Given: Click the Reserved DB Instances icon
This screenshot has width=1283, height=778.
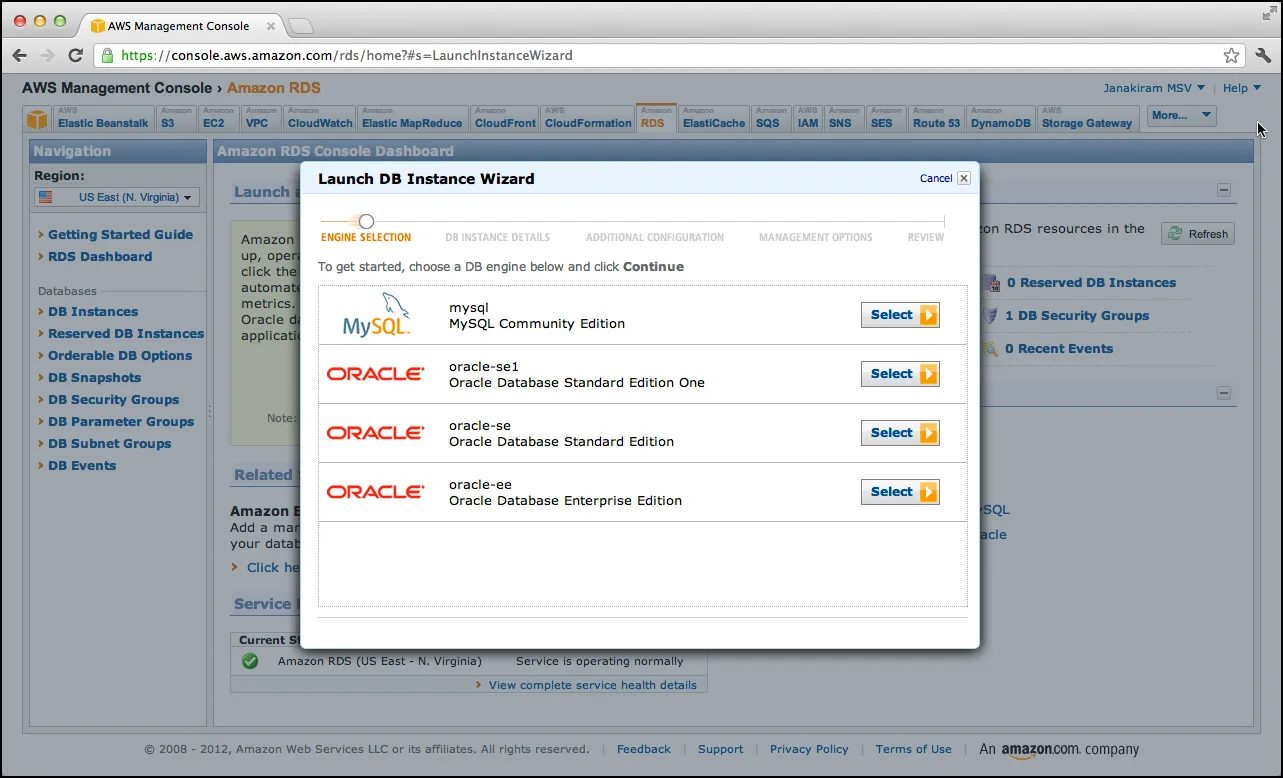Looking at the screenshot, I should click(x=992, y=283).
